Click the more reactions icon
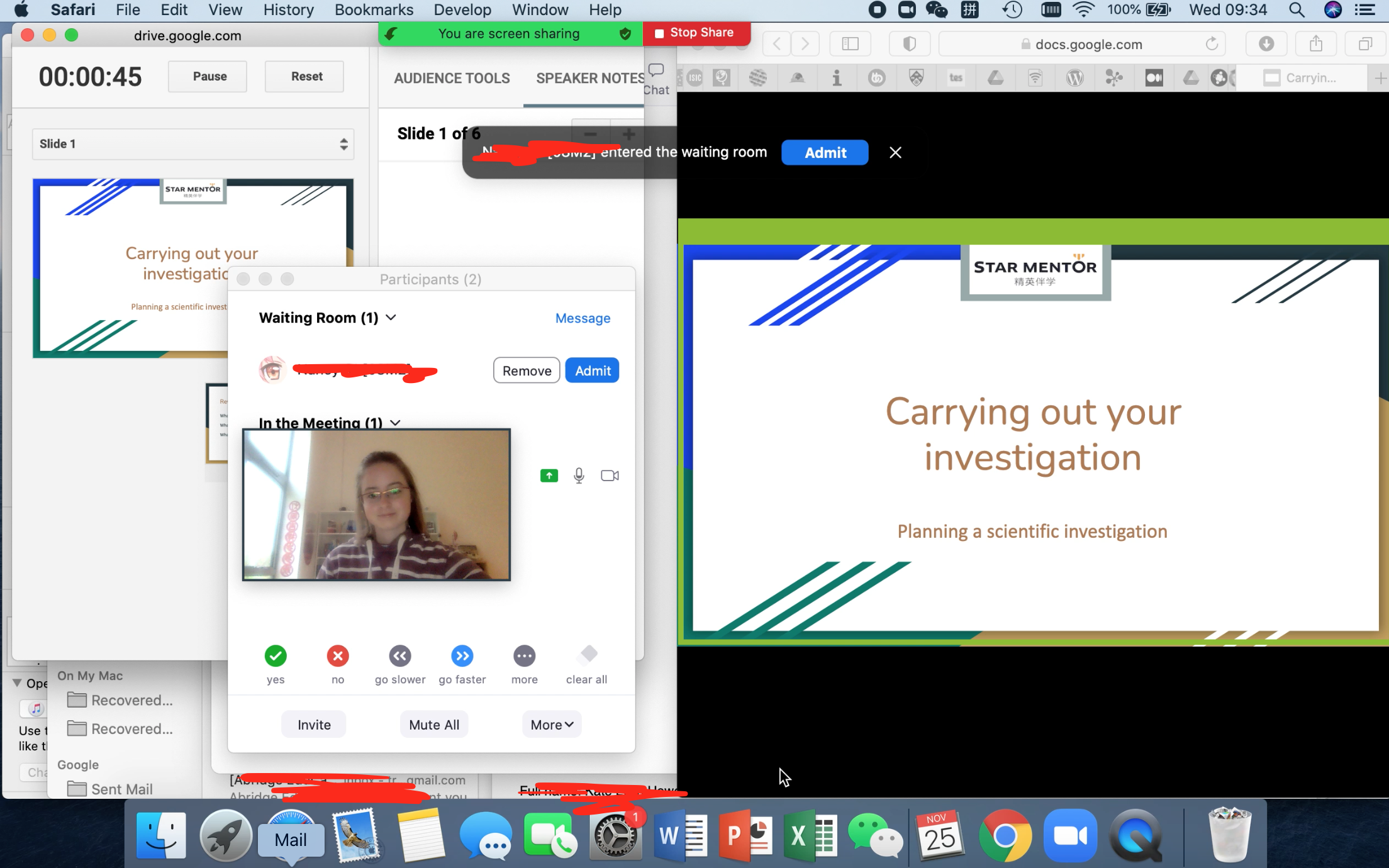 pyautogui.click(x=525, y=656)
